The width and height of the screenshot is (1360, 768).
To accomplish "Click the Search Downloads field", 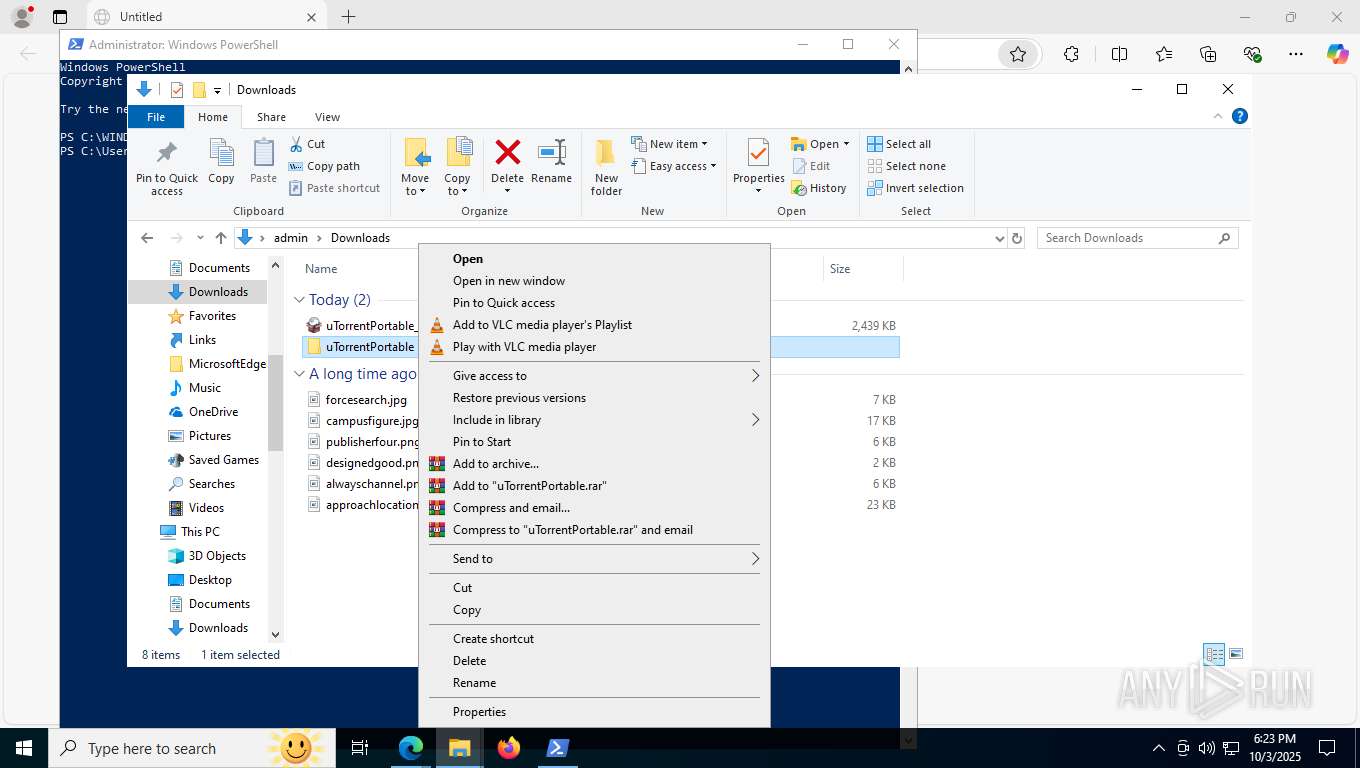I will [x=1137, y=238].
